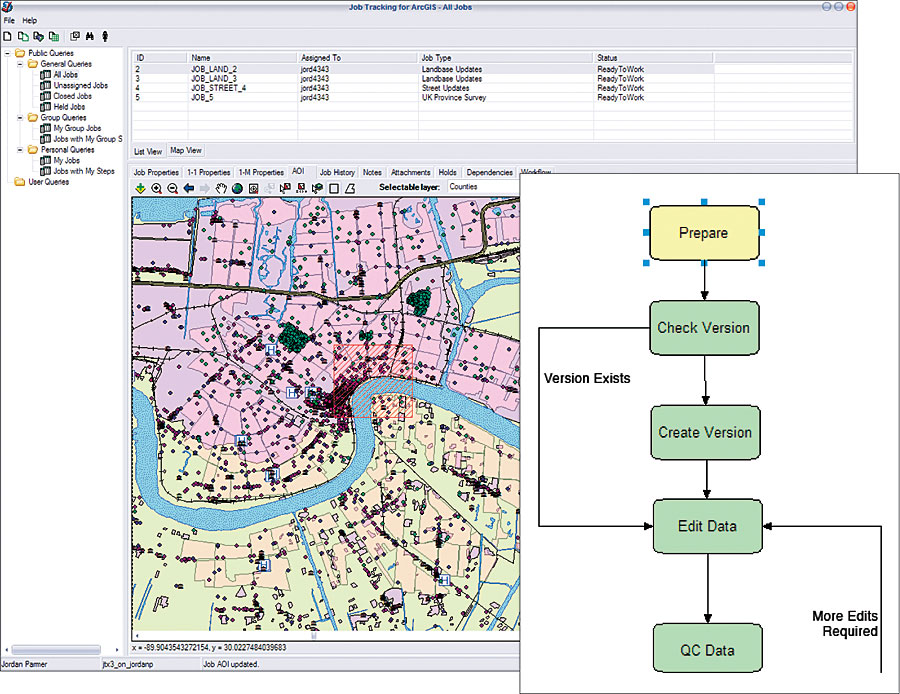The height and width of the screenshot is (694, 900).
Task: Select Jobs with My Steps query
Action: coord(84,171)
